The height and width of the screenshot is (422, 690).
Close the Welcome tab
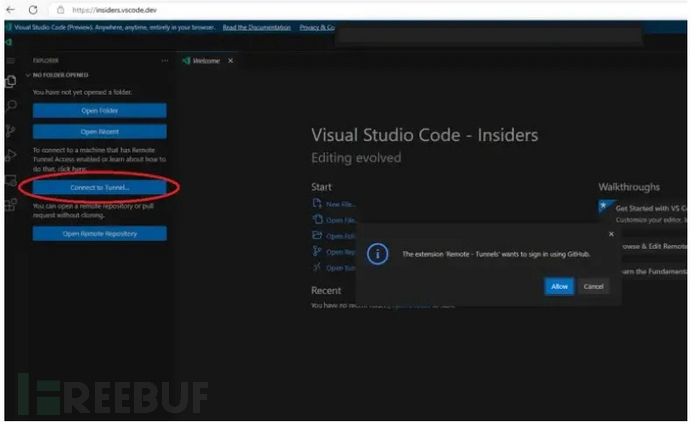[x=230, y=61]
